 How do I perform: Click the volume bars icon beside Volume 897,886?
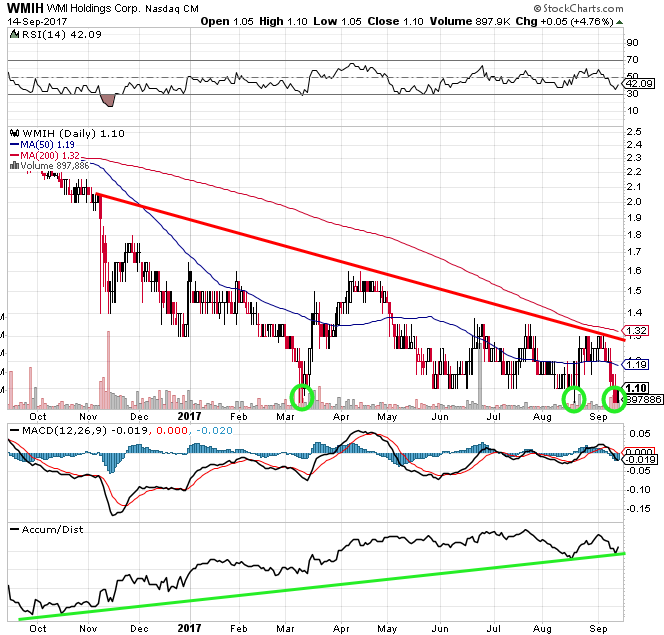pyautogui.click(x=14, y=166)
